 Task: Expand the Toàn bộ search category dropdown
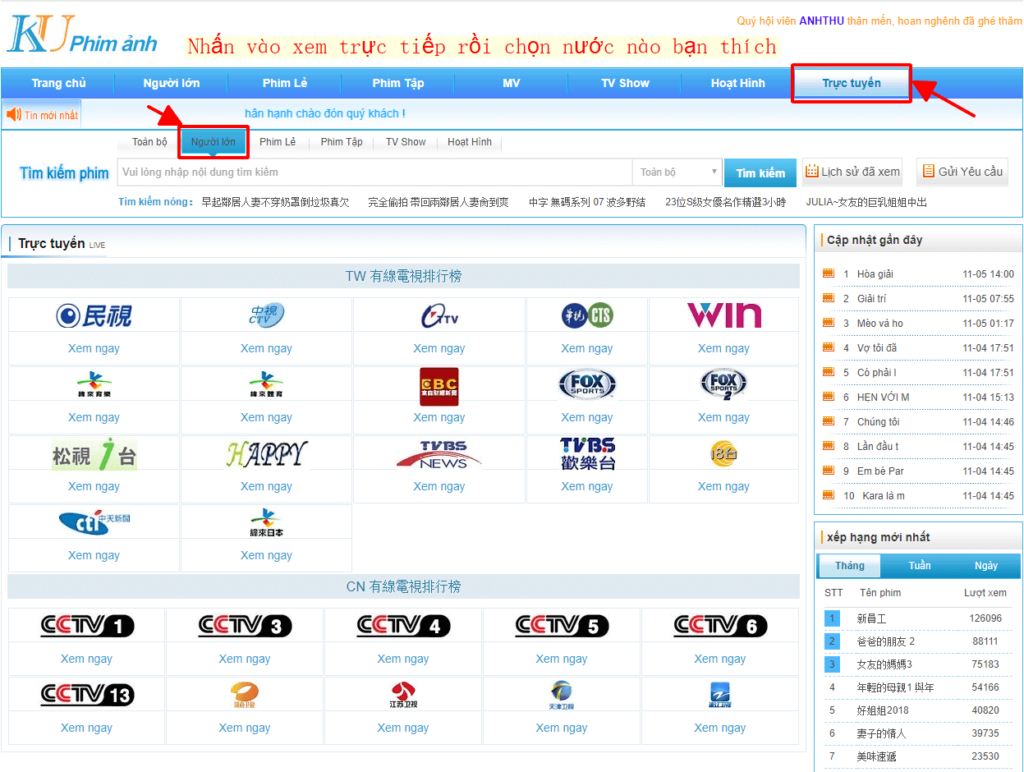pyautogui.click(x=678, y=173)
